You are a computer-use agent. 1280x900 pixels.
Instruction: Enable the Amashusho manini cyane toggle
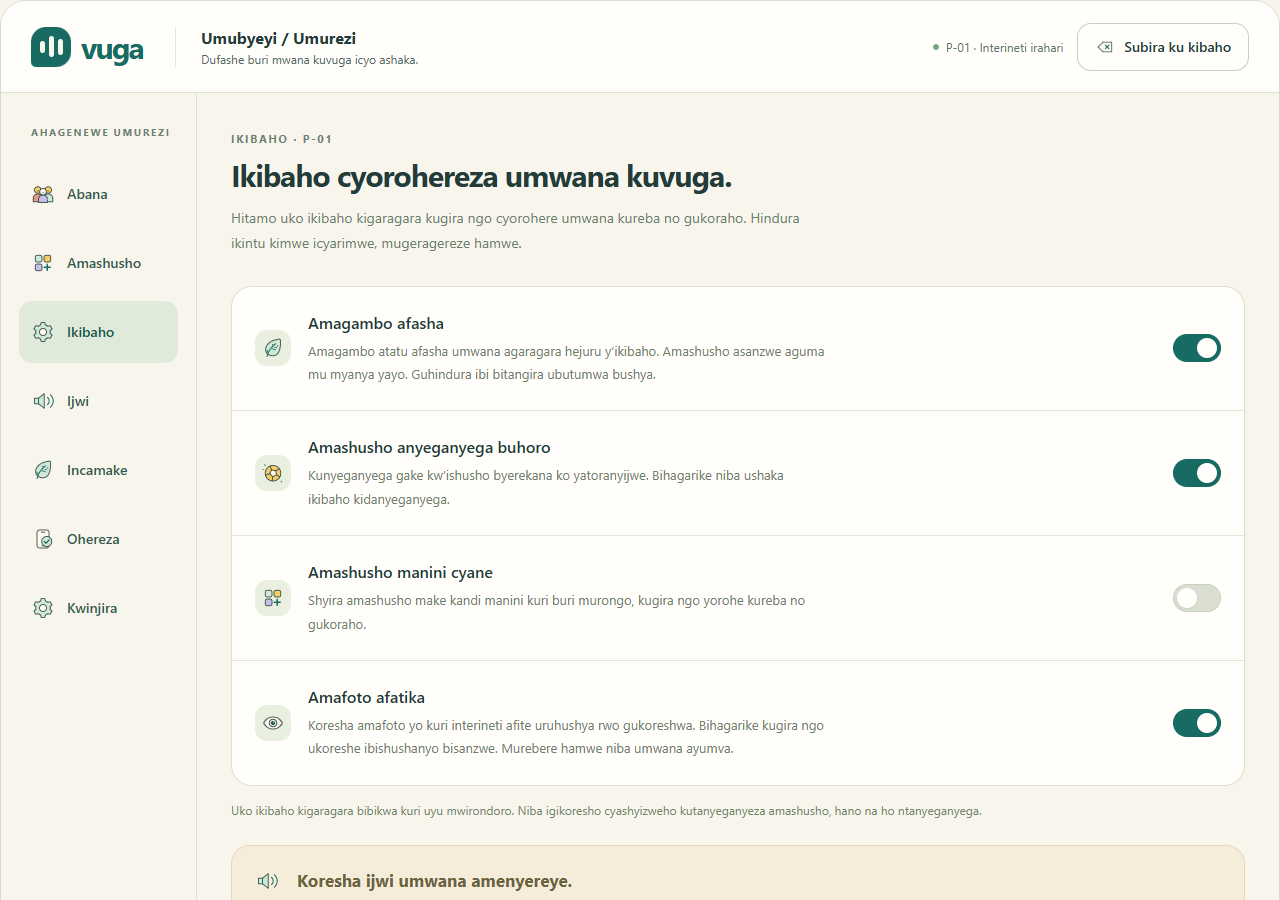click(x=1197, y=598)
